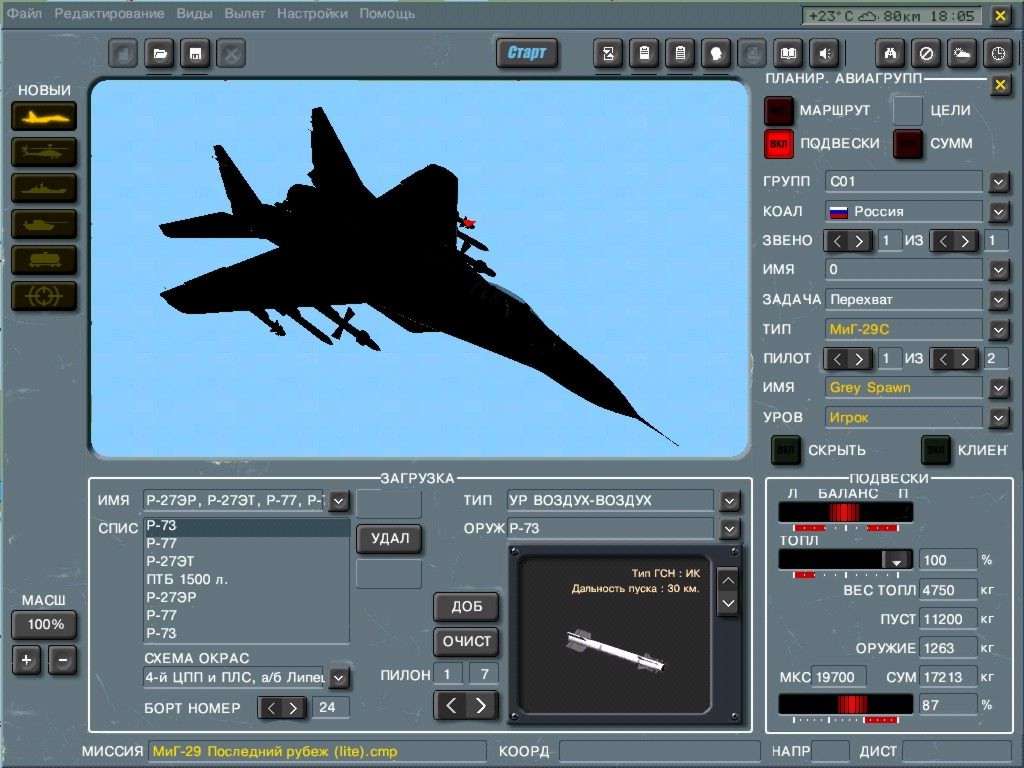Click the down arrow beside weapon preview
The image size is (1024, 768).
(728, 604)
